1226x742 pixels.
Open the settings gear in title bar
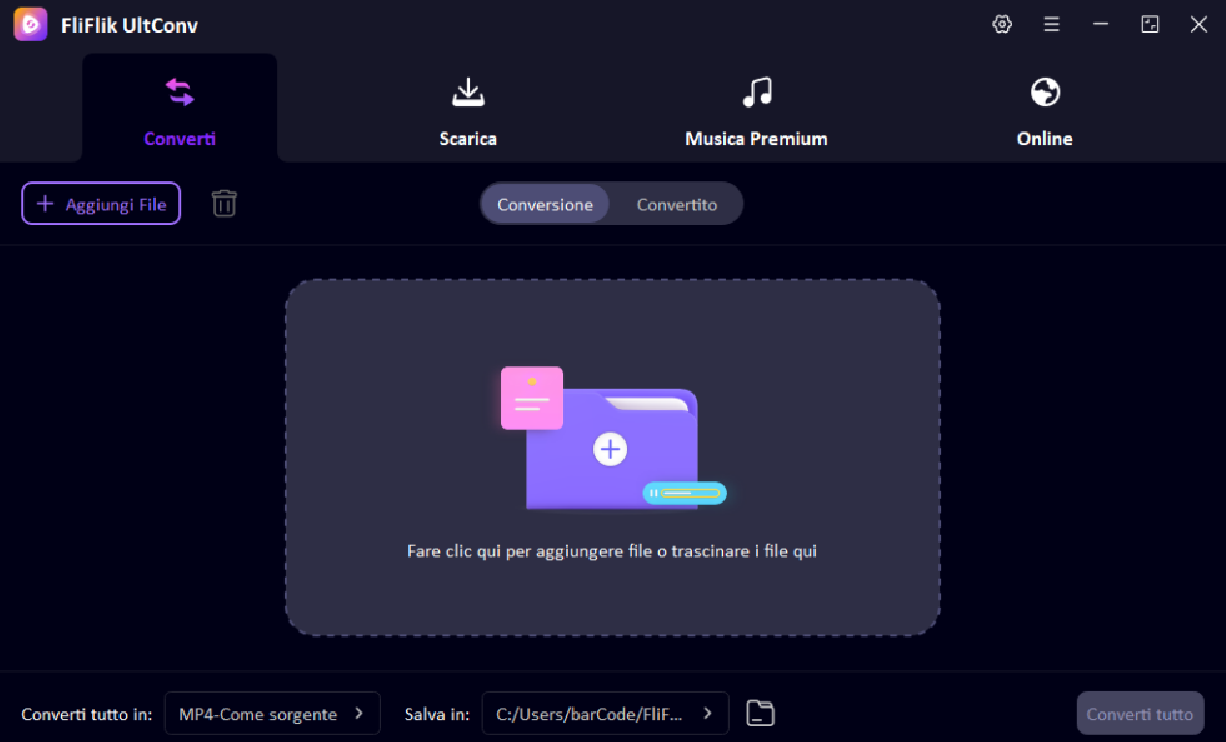1002,25
